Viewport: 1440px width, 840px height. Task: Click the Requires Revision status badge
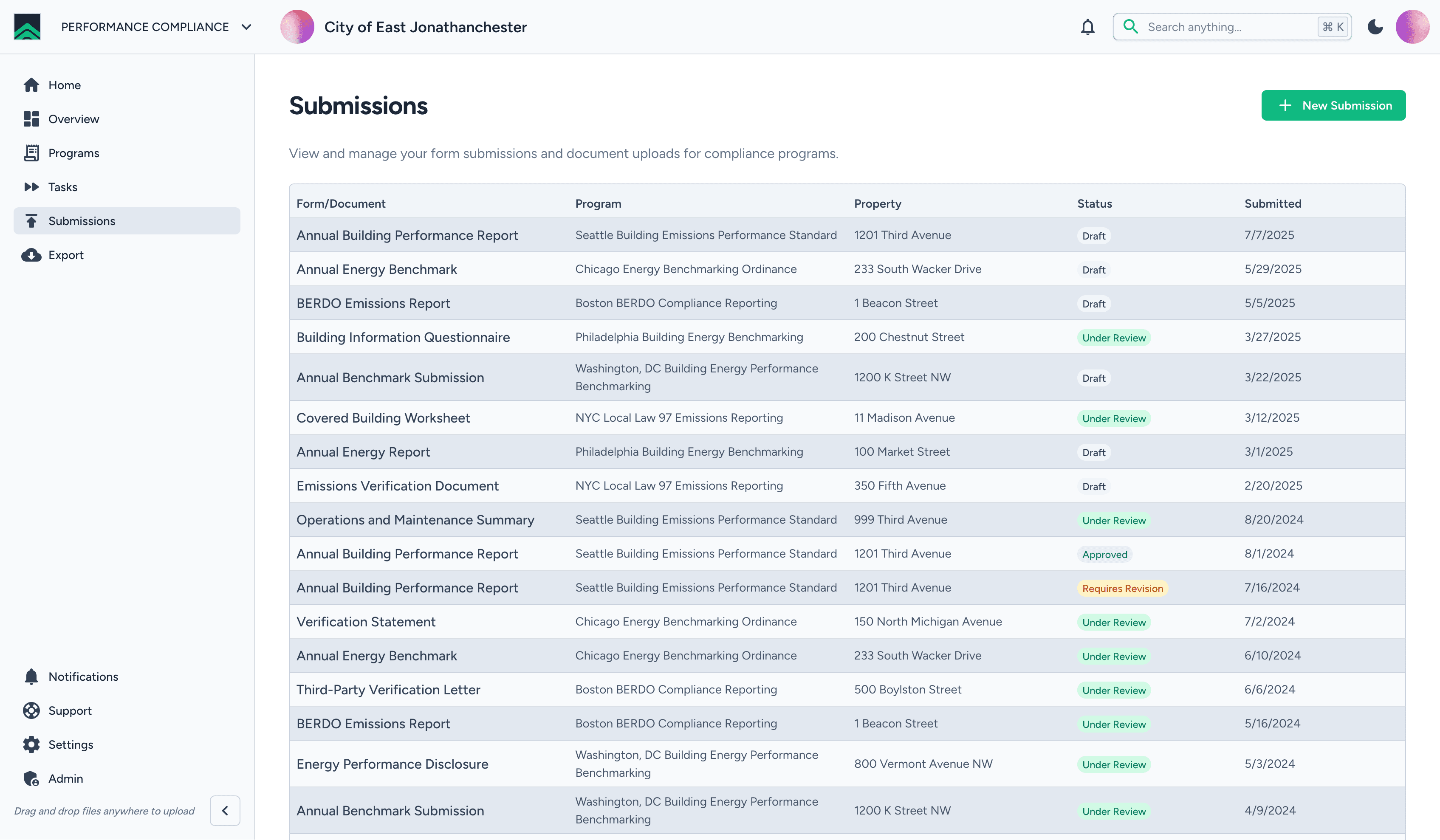click(x=1122, y=588)
